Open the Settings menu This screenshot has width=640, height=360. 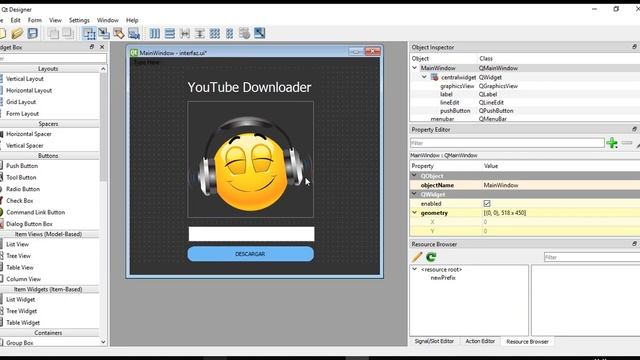[x=79, y=20]
